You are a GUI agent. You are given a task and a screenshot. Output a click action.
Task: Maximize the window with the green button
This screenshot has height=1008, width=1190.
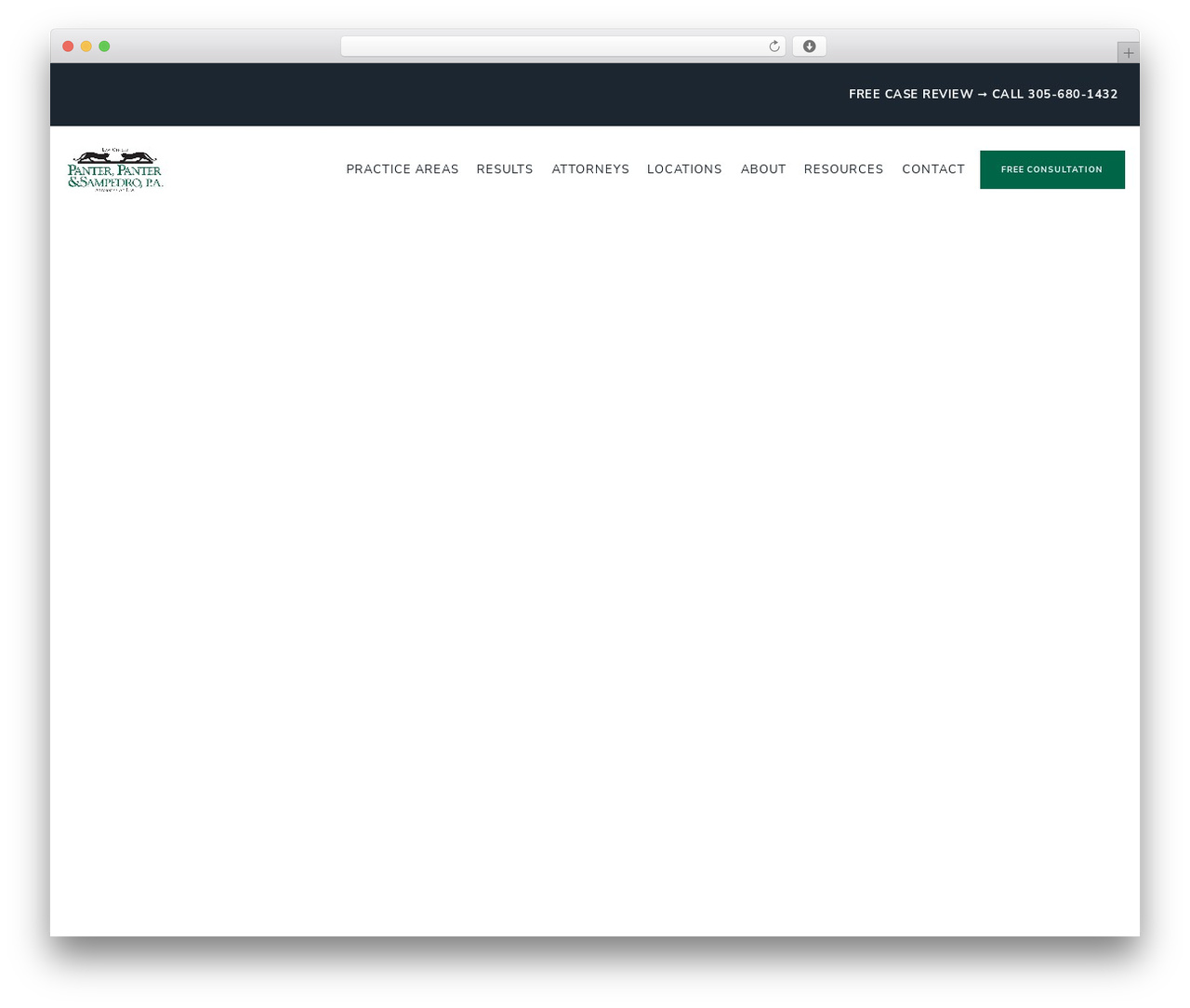[104, 46]
